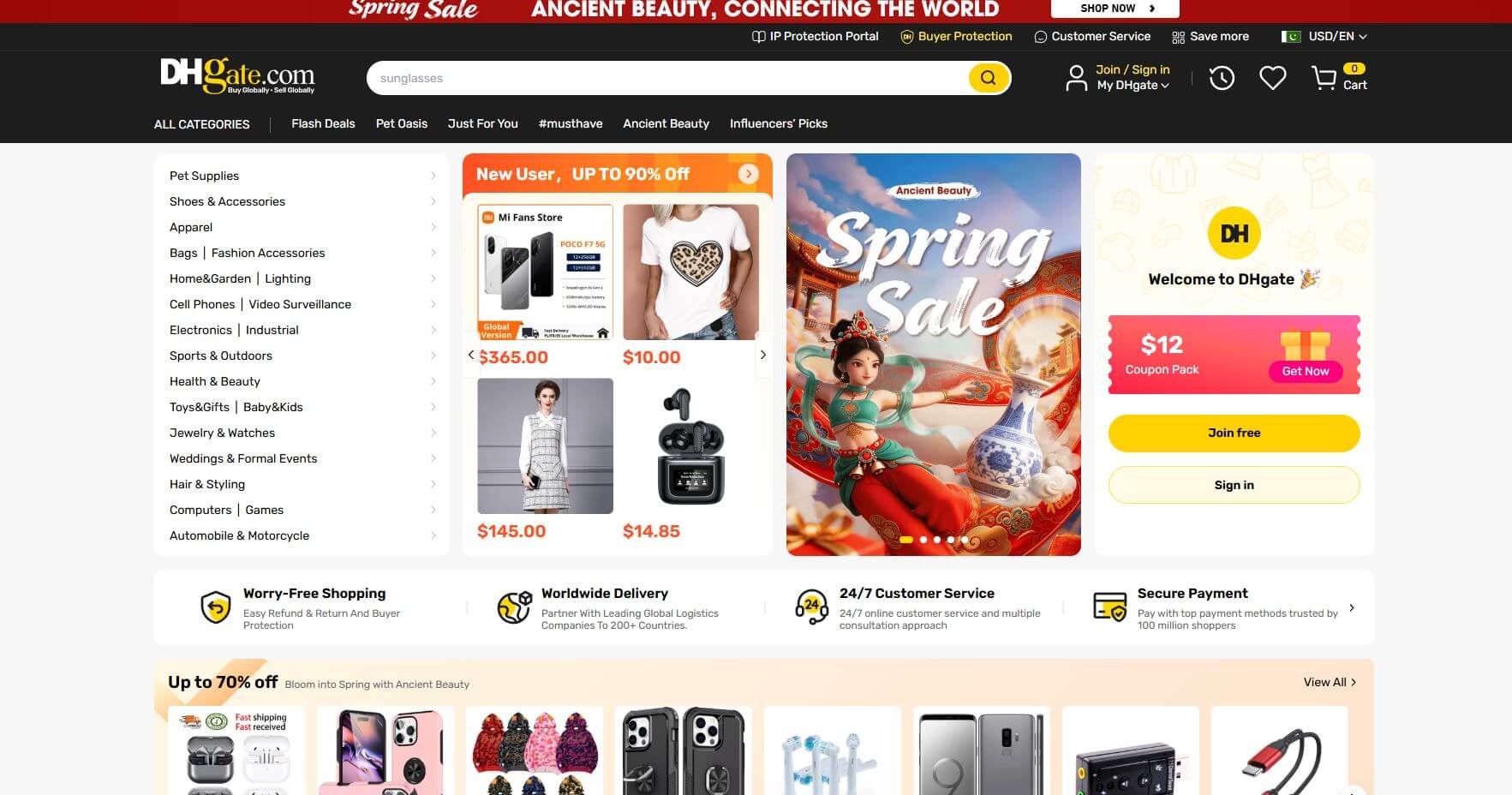
Task: Open the Flash Deals menu item
Action: click(x=323, y=123)
